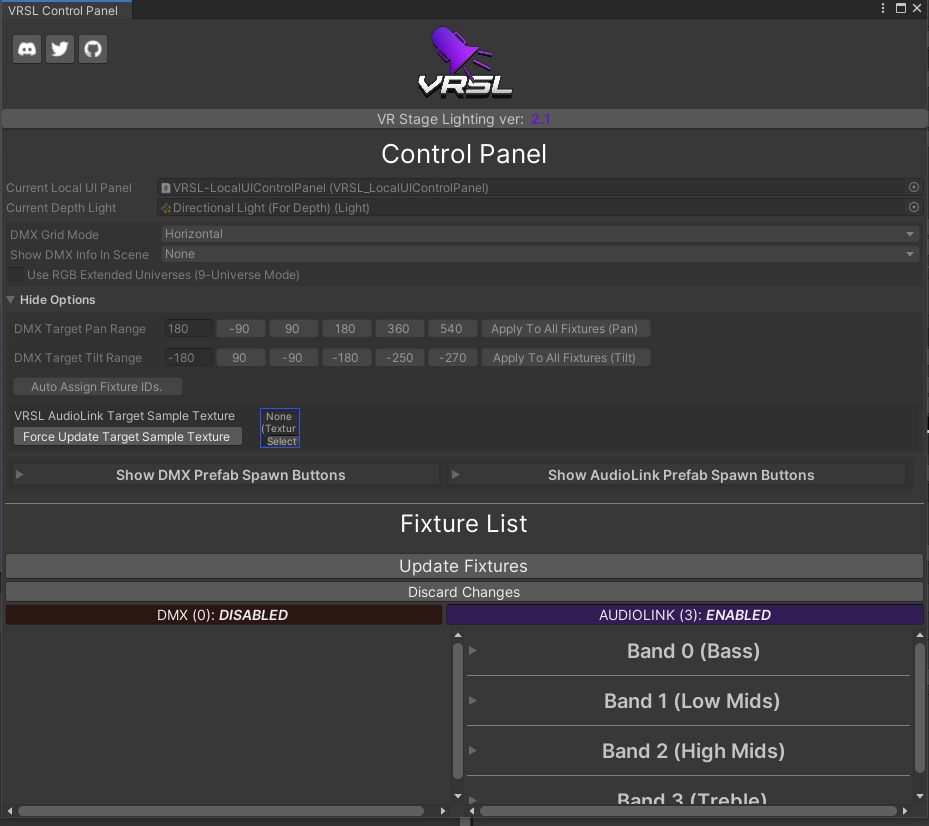Click AudioLink list scroll-right arrow
The height and width of the screenshot is (826, 929).
click(905, 811)
